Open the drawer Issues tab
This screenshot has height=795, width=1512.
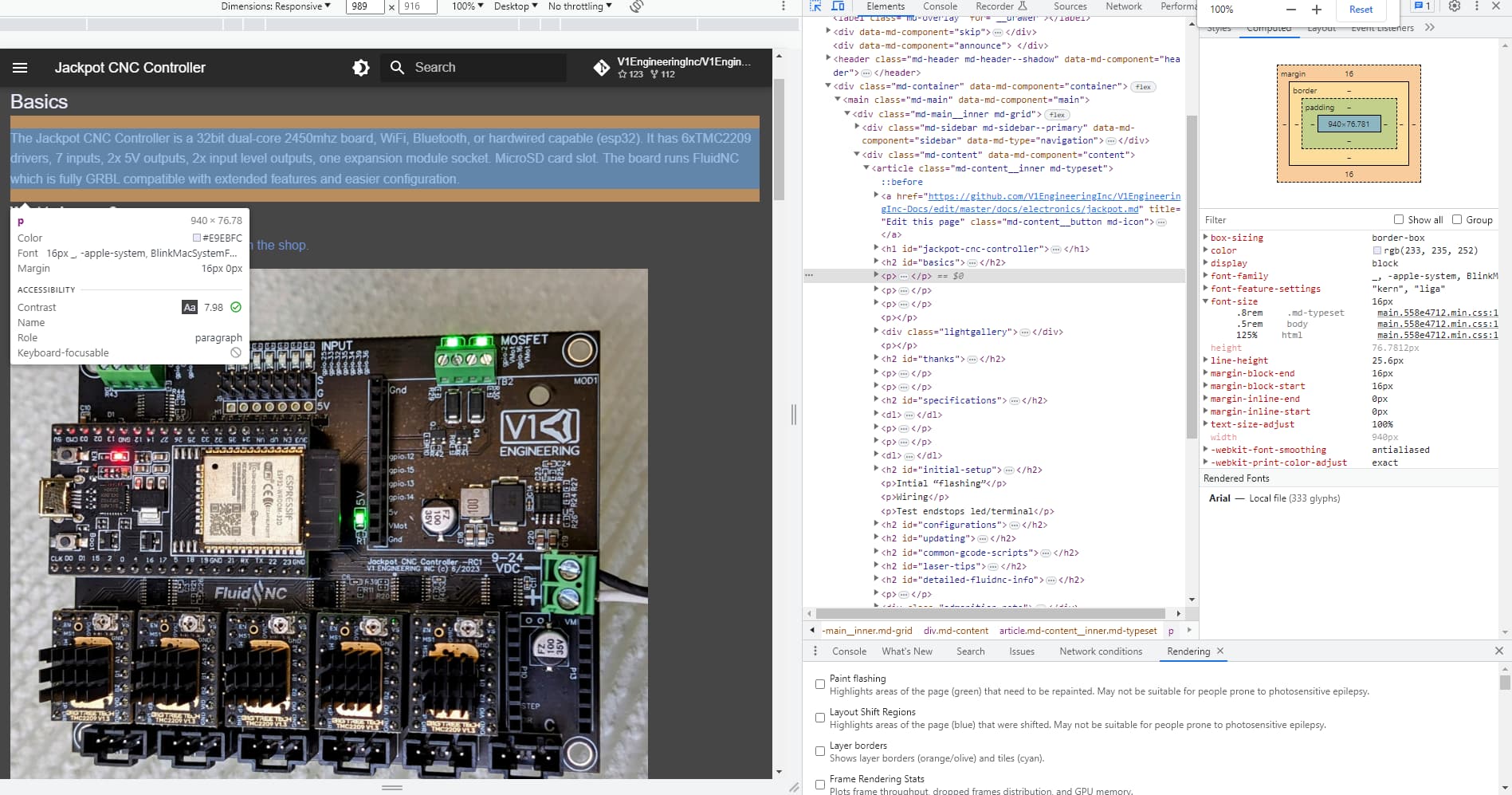click(x=1022, y=651)
